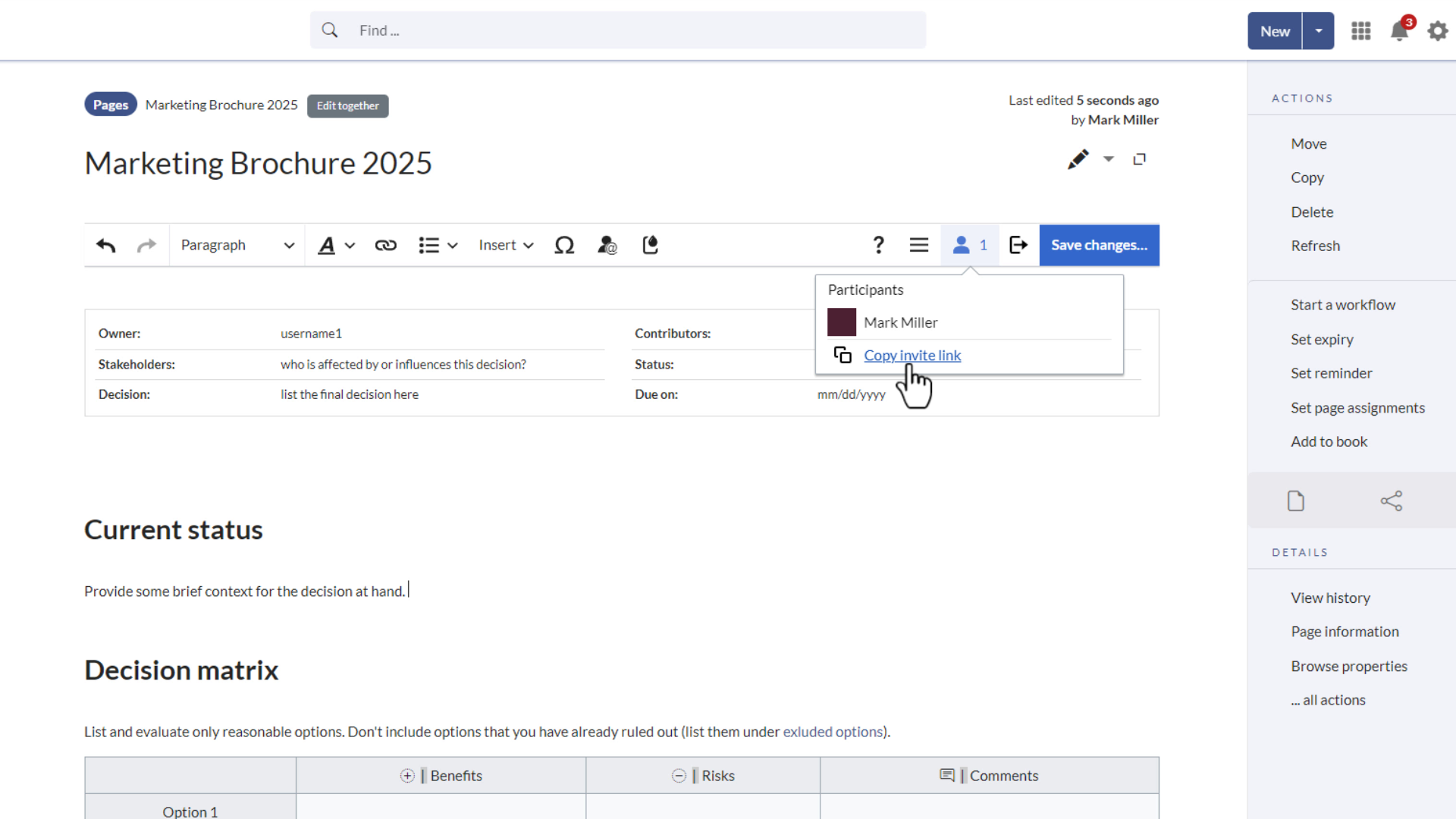Click the Refresh action
The image size is (1456, 819).
coord(1315,246)
